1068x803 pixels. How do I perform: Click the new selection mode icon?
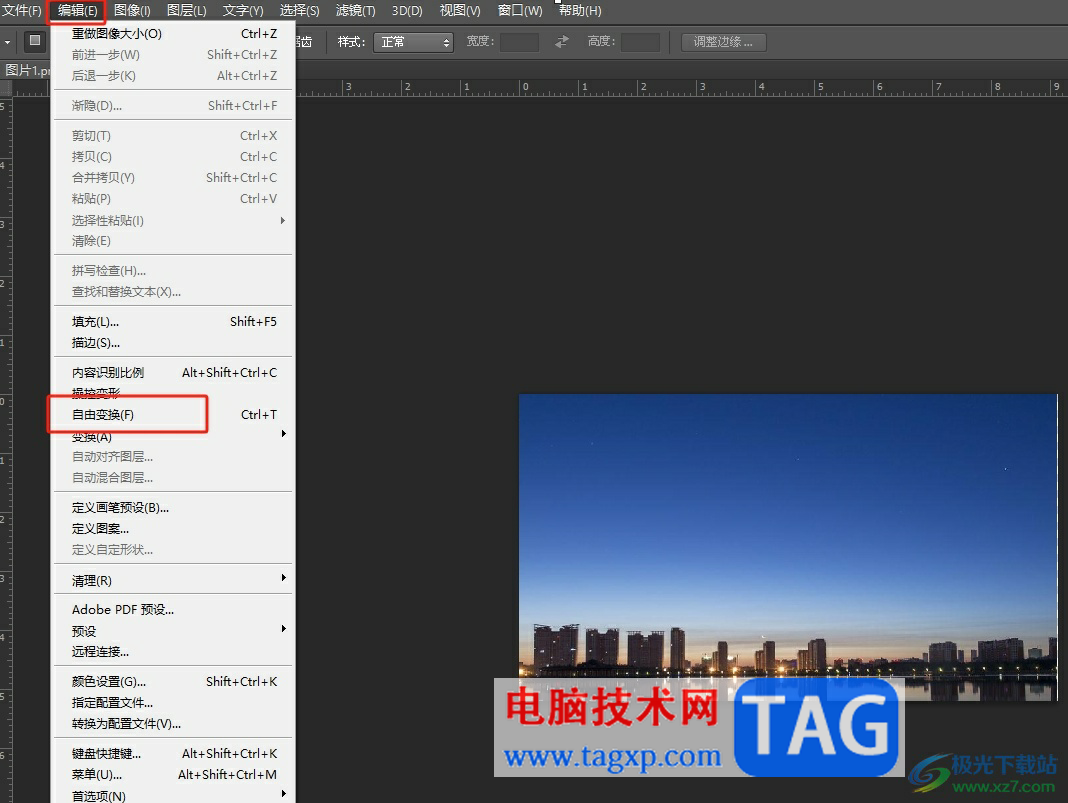coord(35,41)
